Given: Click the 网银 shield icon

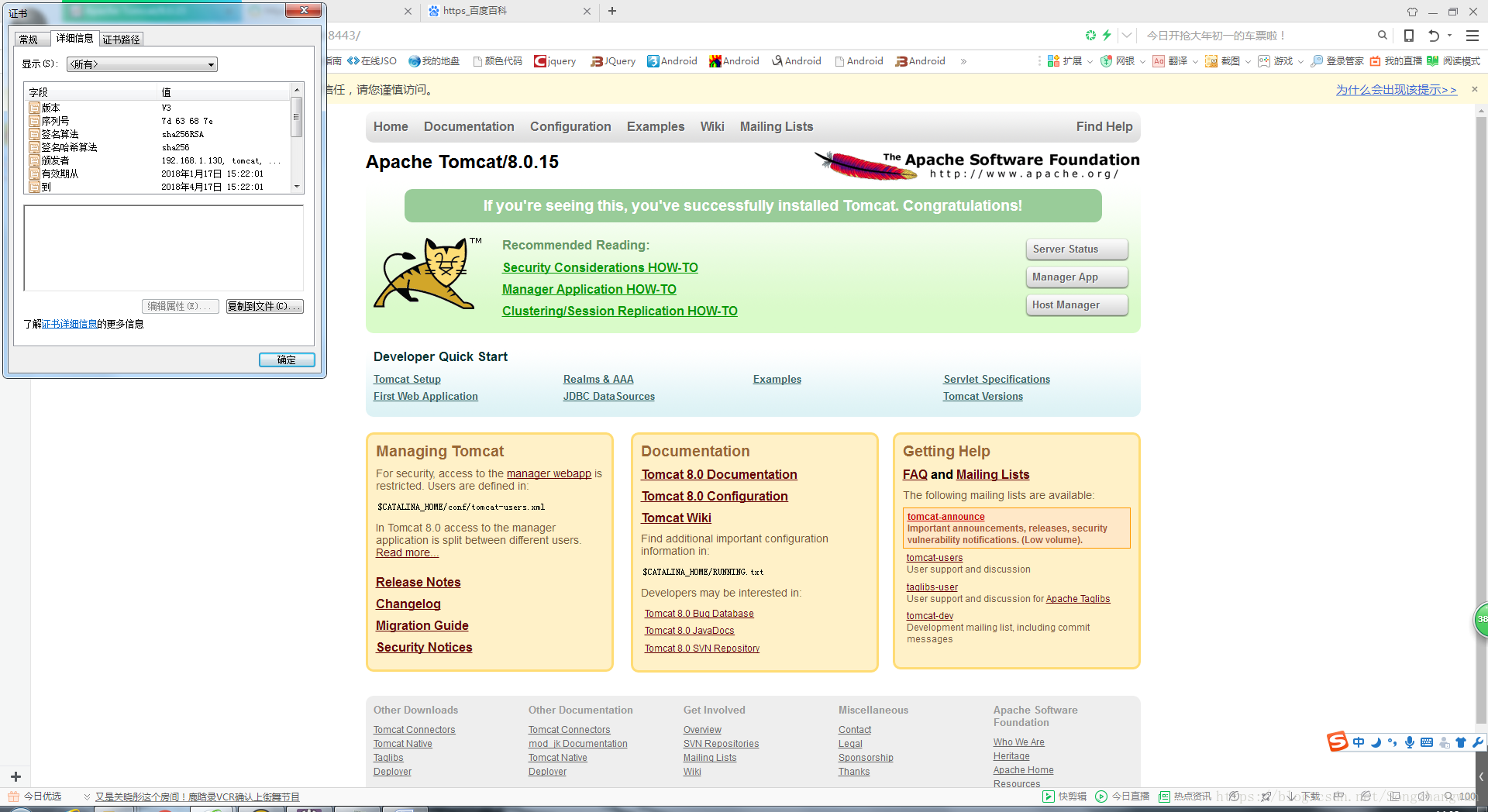Looking at the screenshot, I should click(1106, 61).
